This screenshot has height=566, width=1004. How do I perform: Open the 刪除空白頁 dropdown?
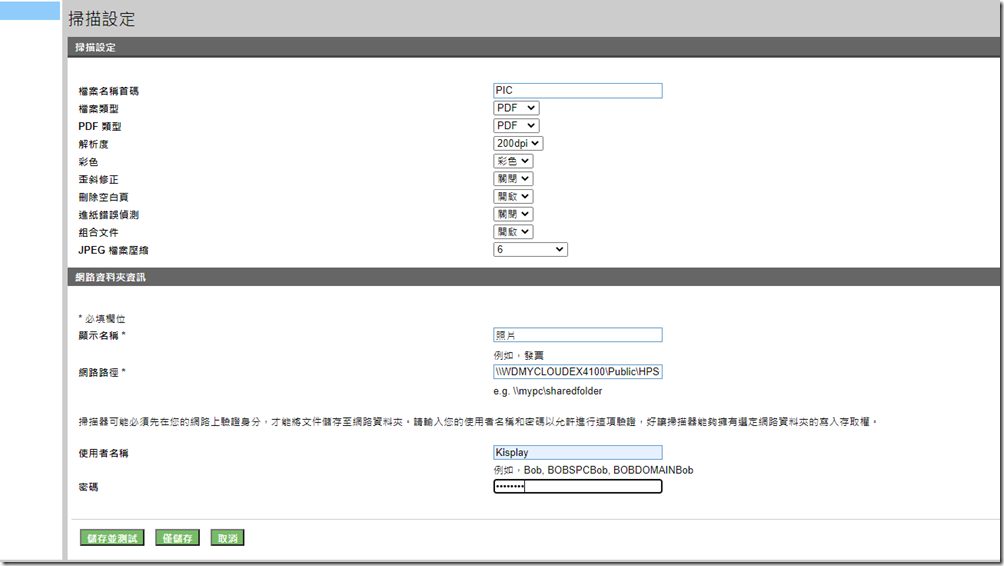(513, 197)
